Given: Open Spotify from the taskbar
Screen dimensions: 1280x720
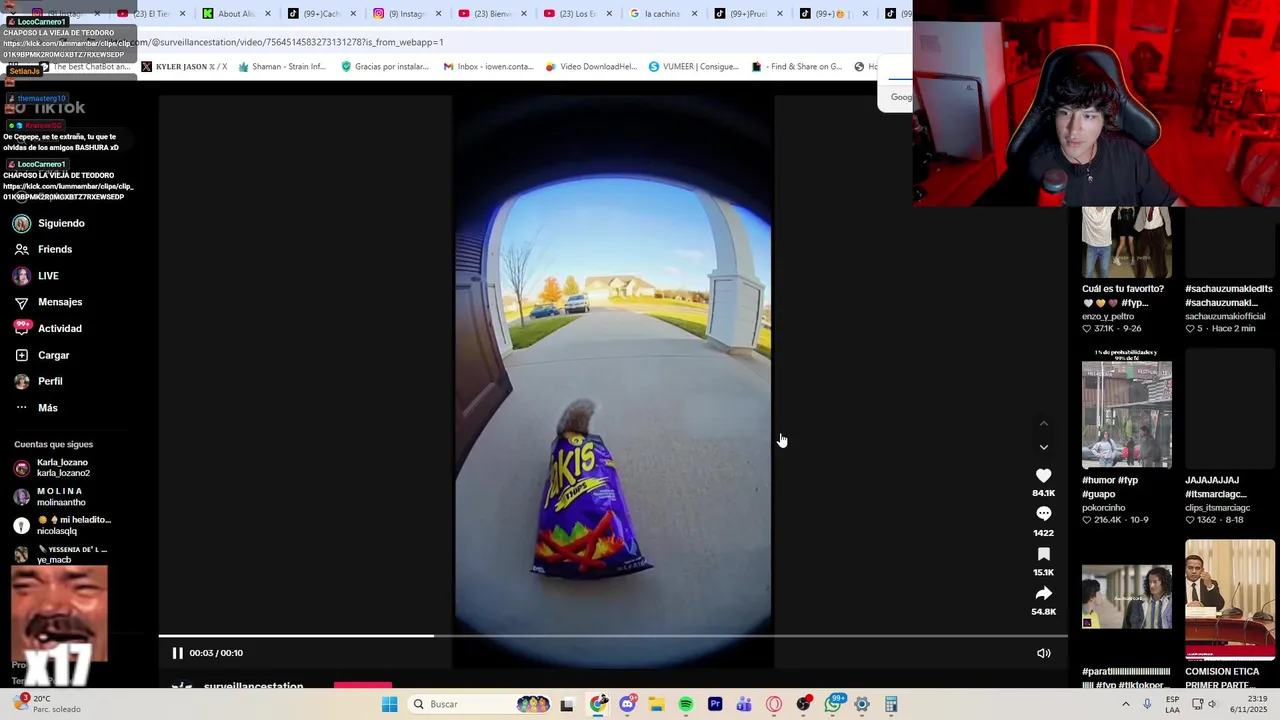Looking at the screenshot, I should pyautogui.click(x=686, y=704).
